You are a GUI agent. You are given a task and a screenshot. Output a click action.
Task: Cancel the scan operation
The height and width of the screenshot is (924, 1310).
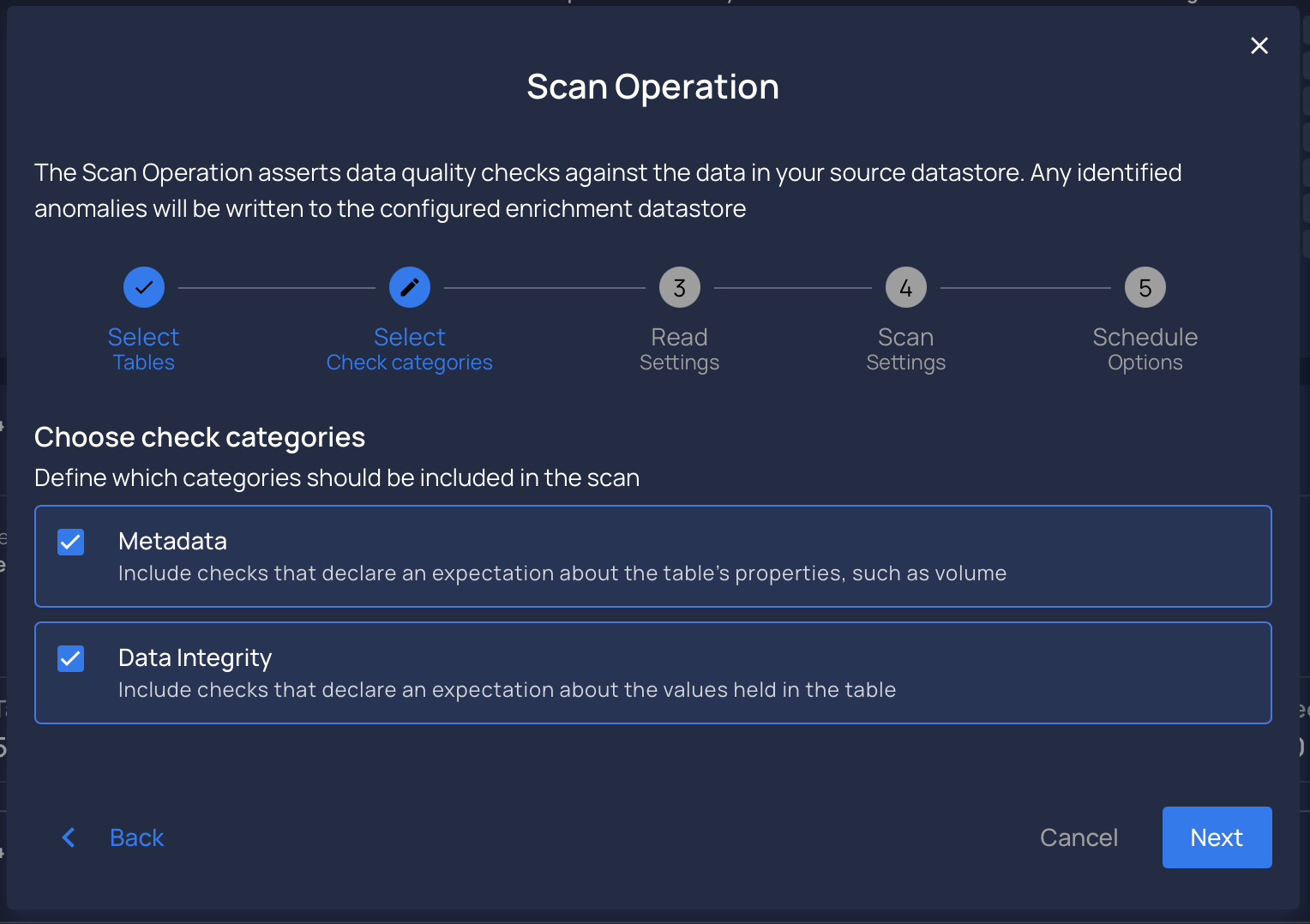click(1079, 837)
